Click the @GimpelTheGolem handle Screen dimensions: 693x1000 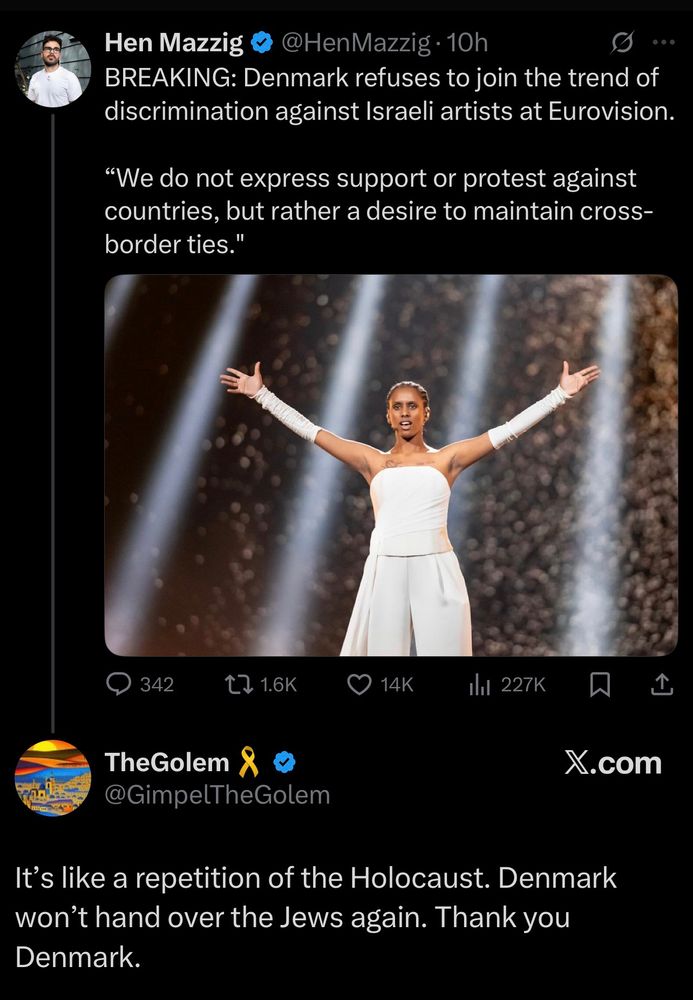click(217, 795)
